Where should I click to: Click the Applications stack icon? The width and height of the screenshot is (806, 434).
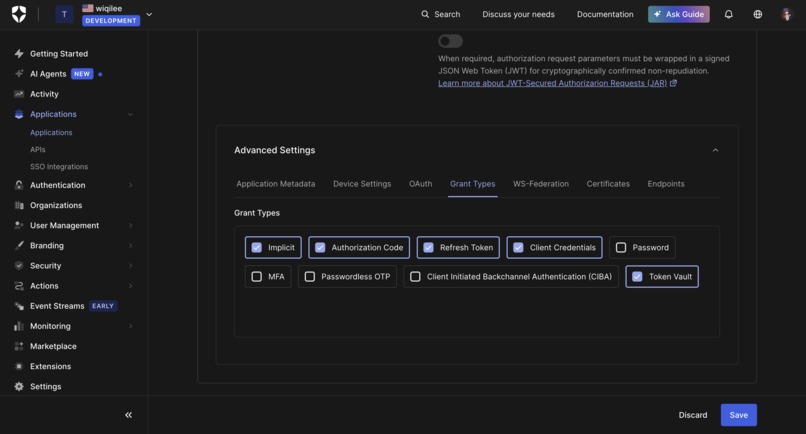tap(19, 114)
